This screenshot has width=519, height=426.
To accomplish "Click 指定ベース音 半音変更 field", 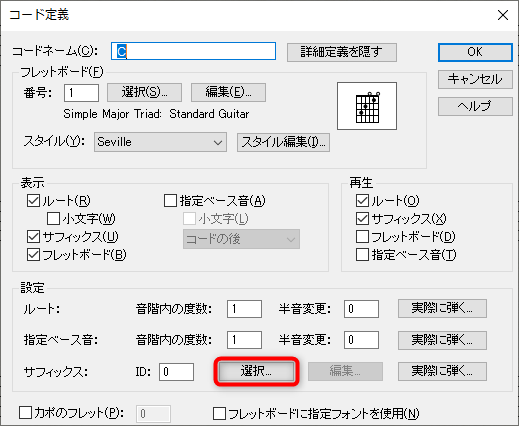I will (x=361, y=340).
